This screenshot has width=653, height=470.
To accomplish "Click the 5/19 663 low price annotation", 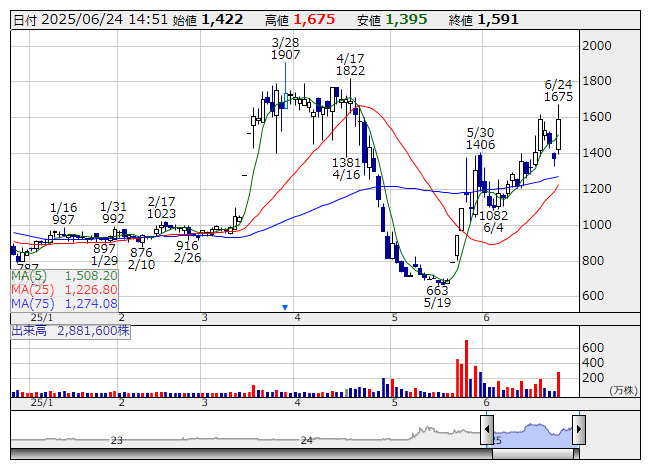I will (x=436, y=297).
